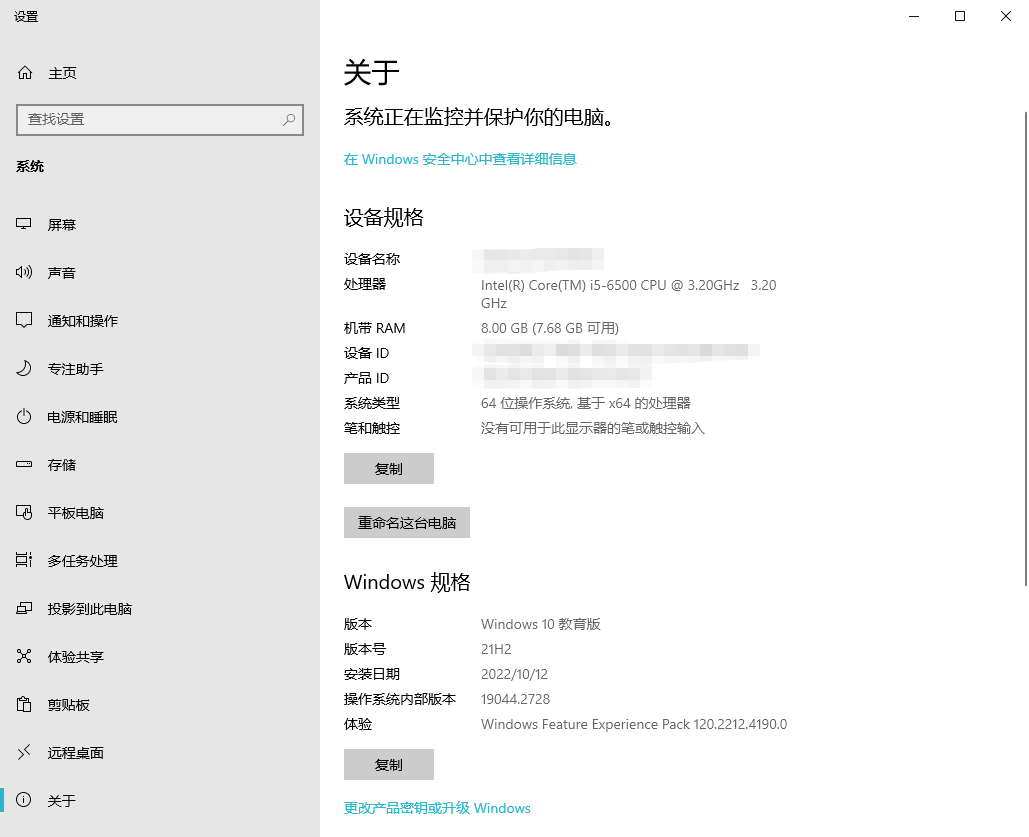Copy Windows specifications with lower 复制
The height and width of the screenshot is (837, 1029).
tap(388, 764)
